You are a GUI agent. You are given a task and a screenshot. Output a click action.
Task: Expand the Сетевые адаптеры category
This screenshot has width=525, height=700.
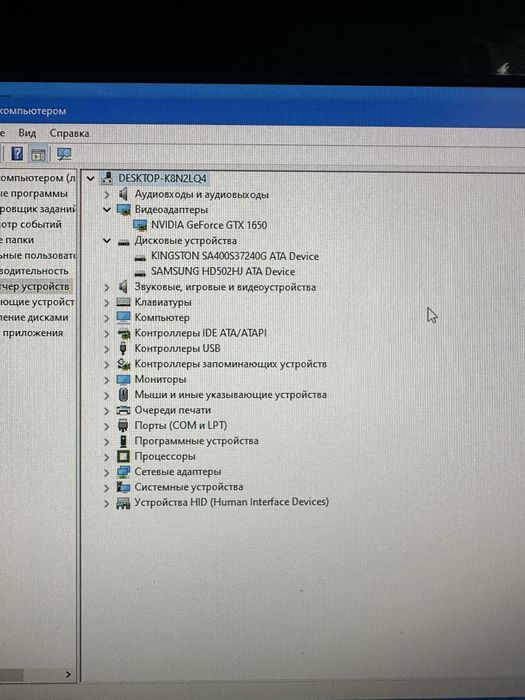(107, 472)
